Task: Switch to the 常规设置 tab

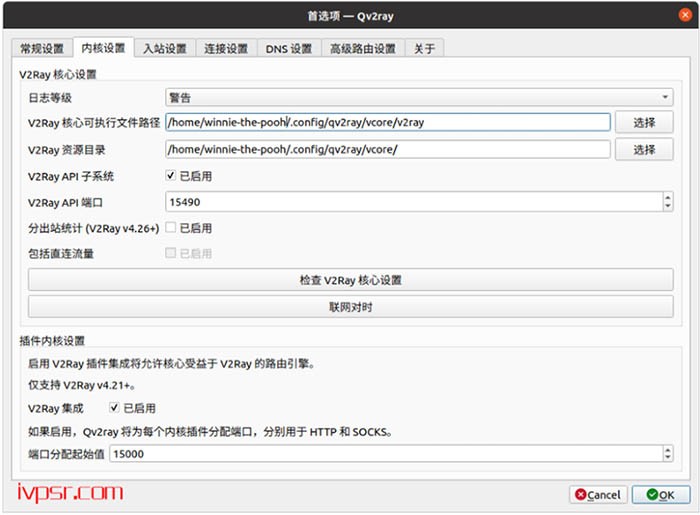Action: pyautogui.click(x=42, y=48)
